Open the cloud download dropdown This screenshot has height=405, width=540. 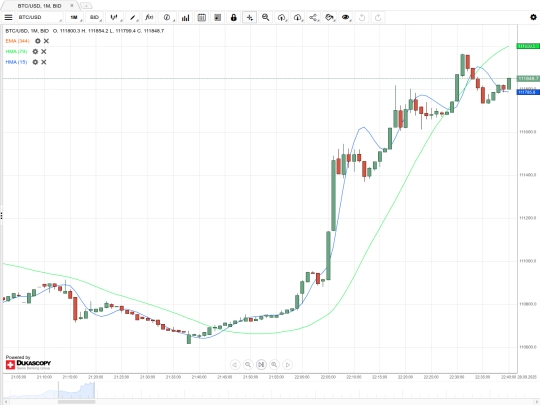point(298,17)
